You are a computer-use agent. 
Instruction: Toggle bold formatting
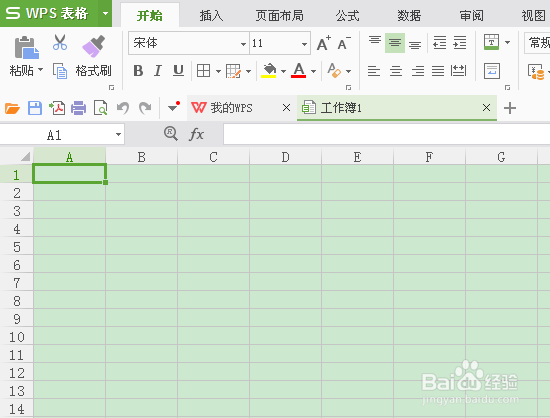tap(138, 71)
